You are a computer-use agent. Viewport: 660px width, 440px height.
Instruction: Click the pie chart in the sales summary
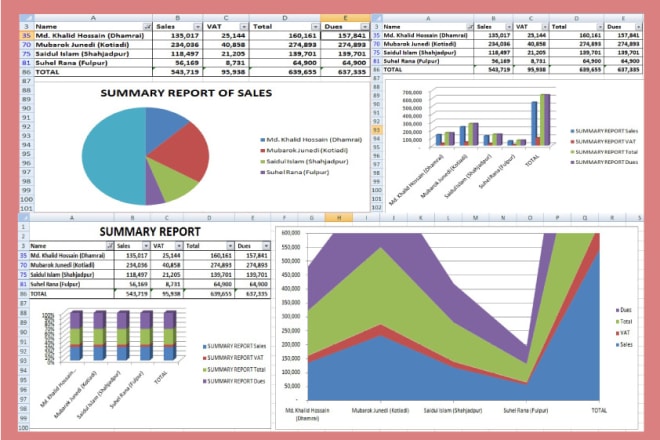(145, 156)
